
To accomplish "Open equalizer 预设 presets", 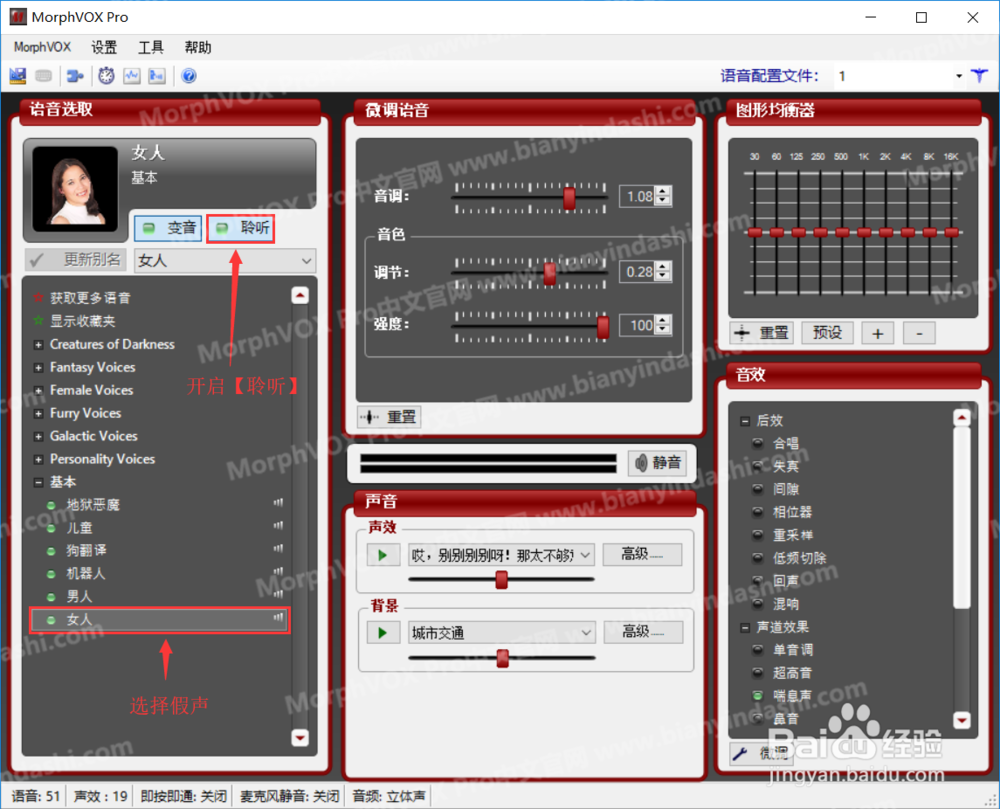I will [x=827, y=333].
